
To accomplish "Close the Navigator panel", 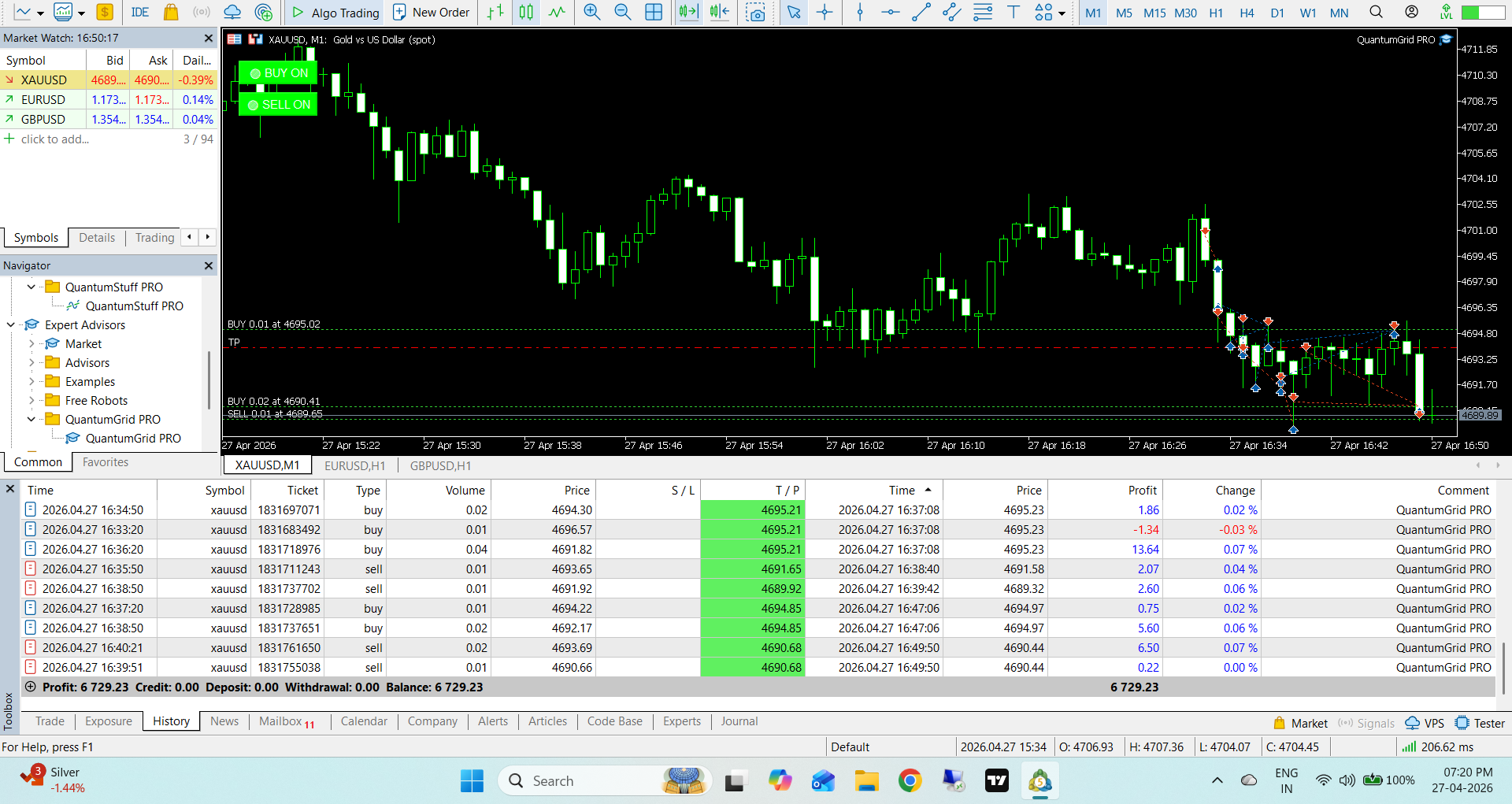I will [x=209, y=265].
